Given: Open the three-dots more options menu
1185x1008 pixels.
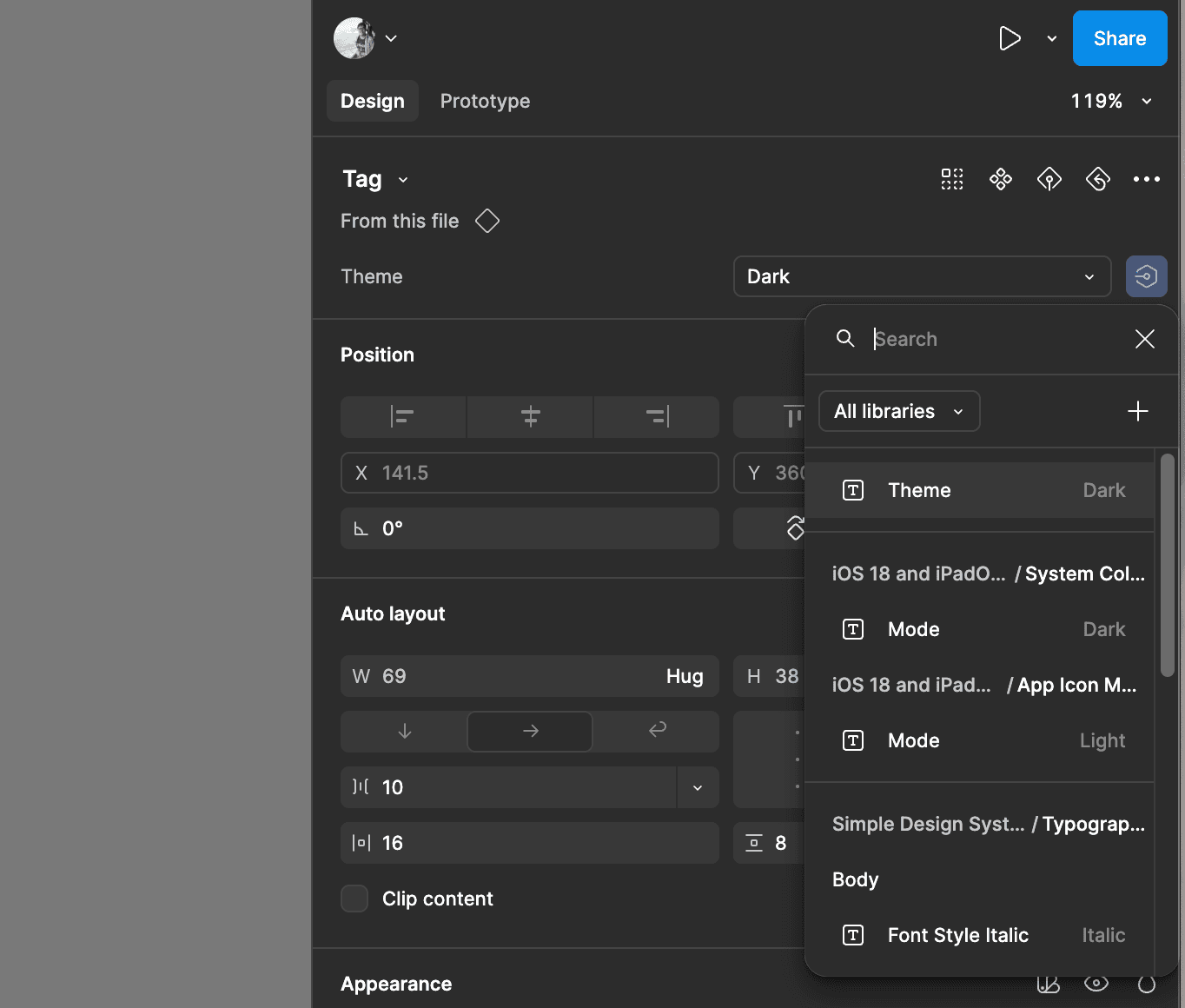Looking at the screenshot, I should (1146, 179).
